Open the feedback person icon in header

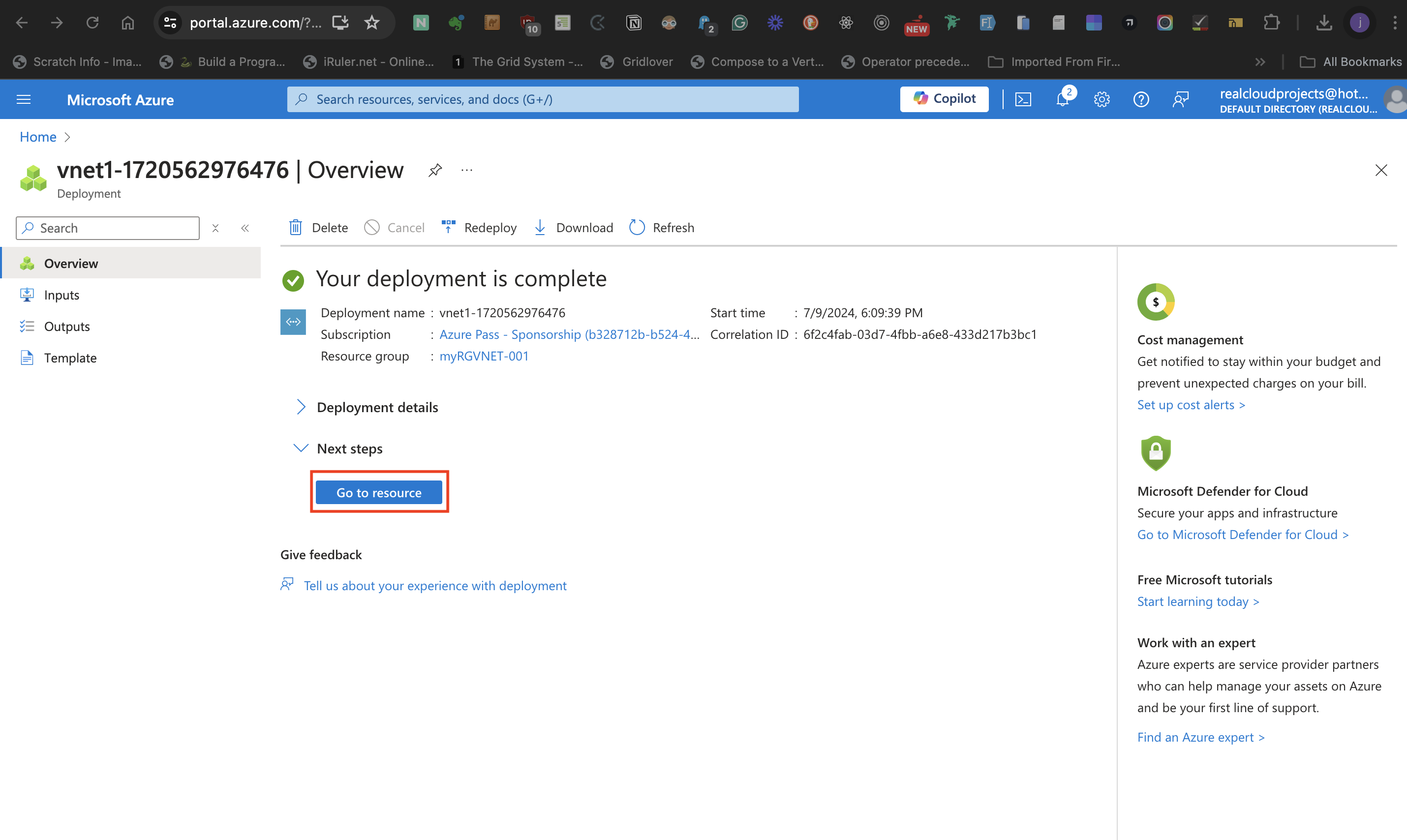pyautogui.click(x=1181, y=100)
